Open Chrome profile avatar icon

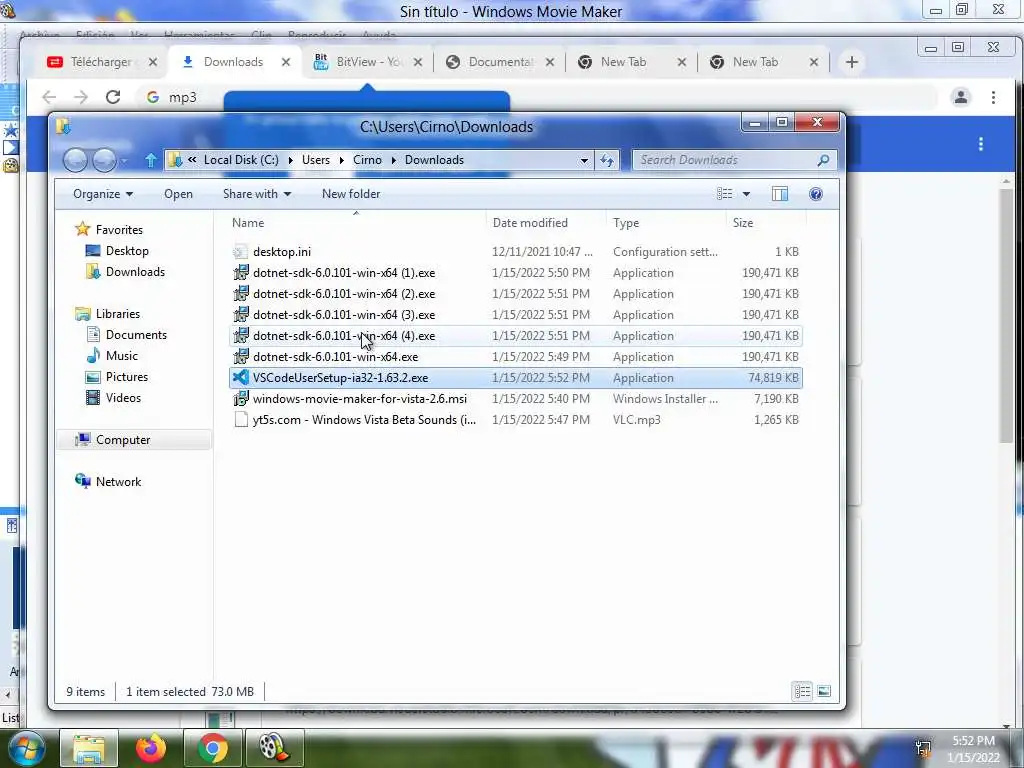(x=961, y=97)
